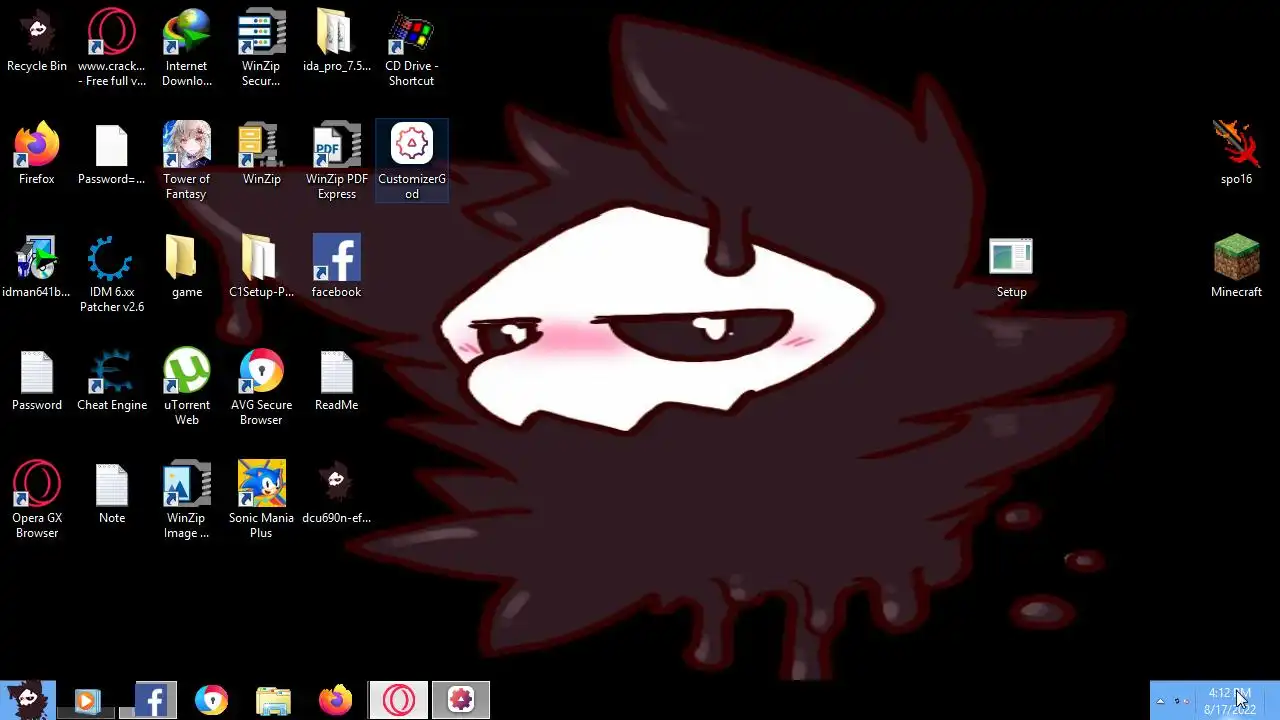Select the Tower of Fantasy game icon
The height and width of the screenshot is (720, 1280).
click(x=187, y=160)
